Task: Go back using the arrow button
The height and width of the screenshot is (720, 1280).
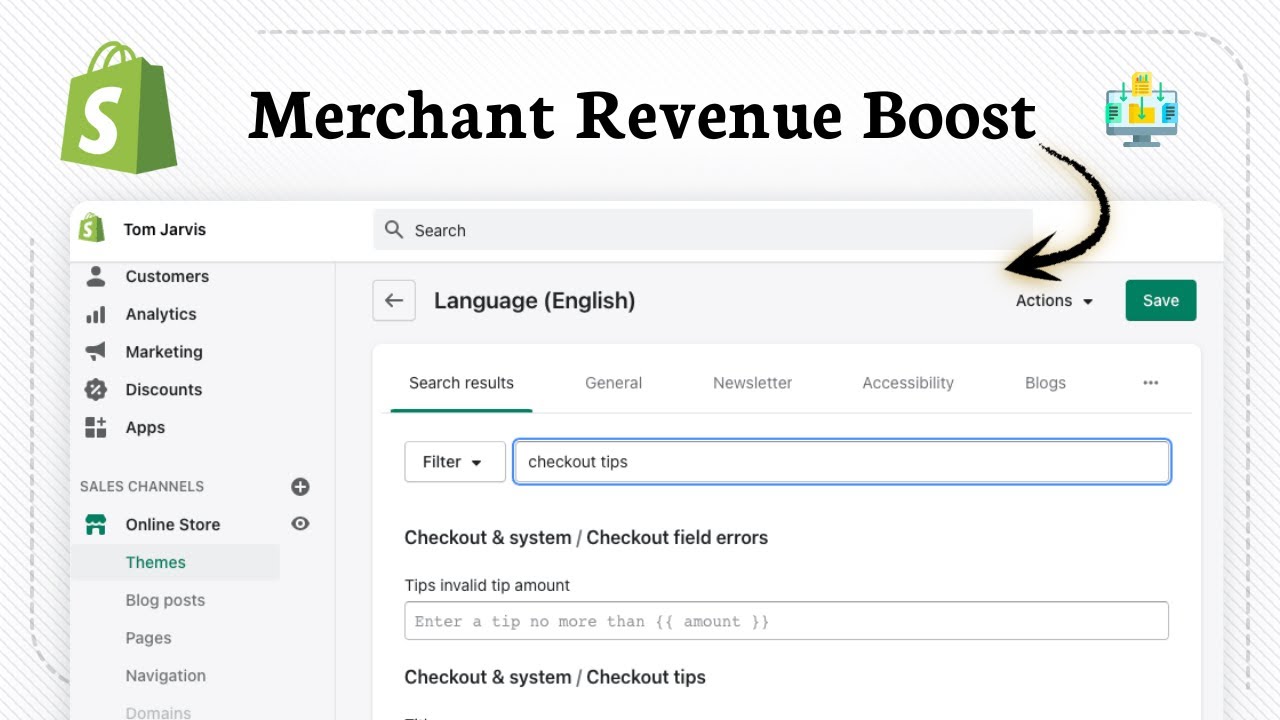Action: (x=394, y=300)
